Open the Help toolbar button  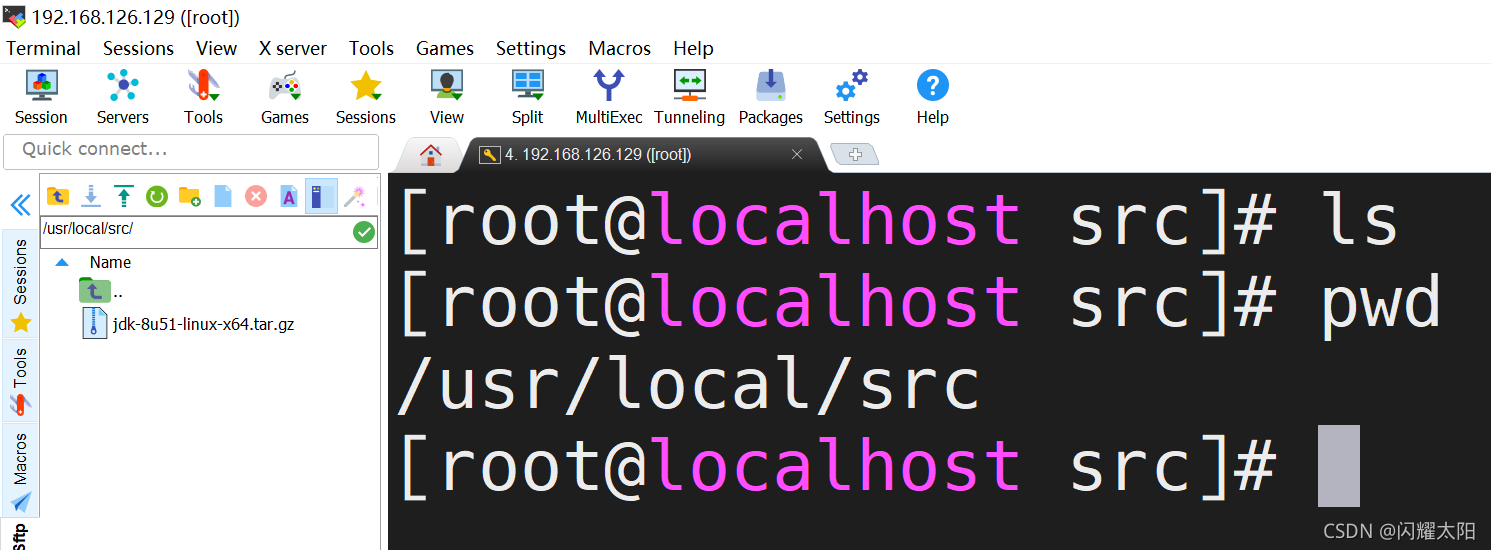932,98
